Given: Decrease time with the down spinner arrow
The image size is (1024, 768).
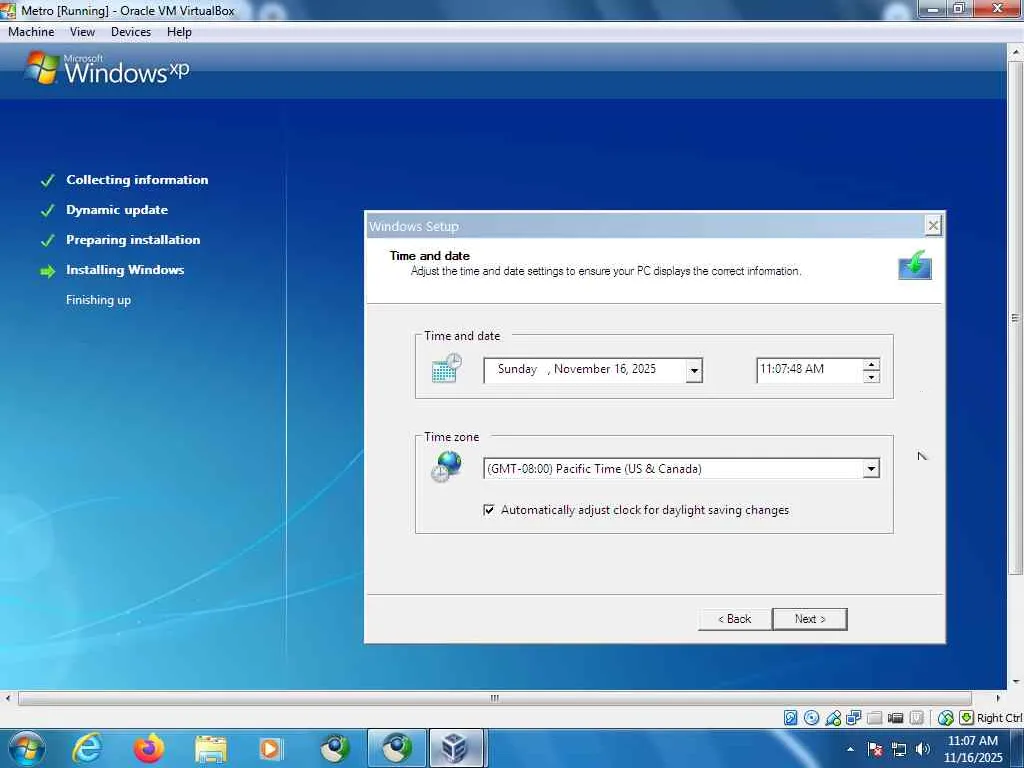Looking at the screenshot, I should point(871,377).
